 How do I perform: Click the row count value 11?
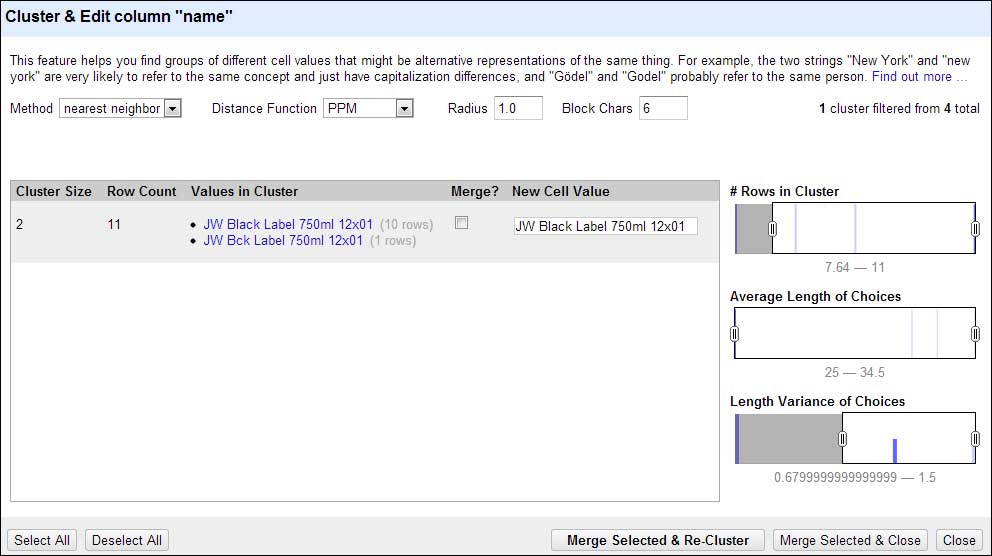point(114,225)
